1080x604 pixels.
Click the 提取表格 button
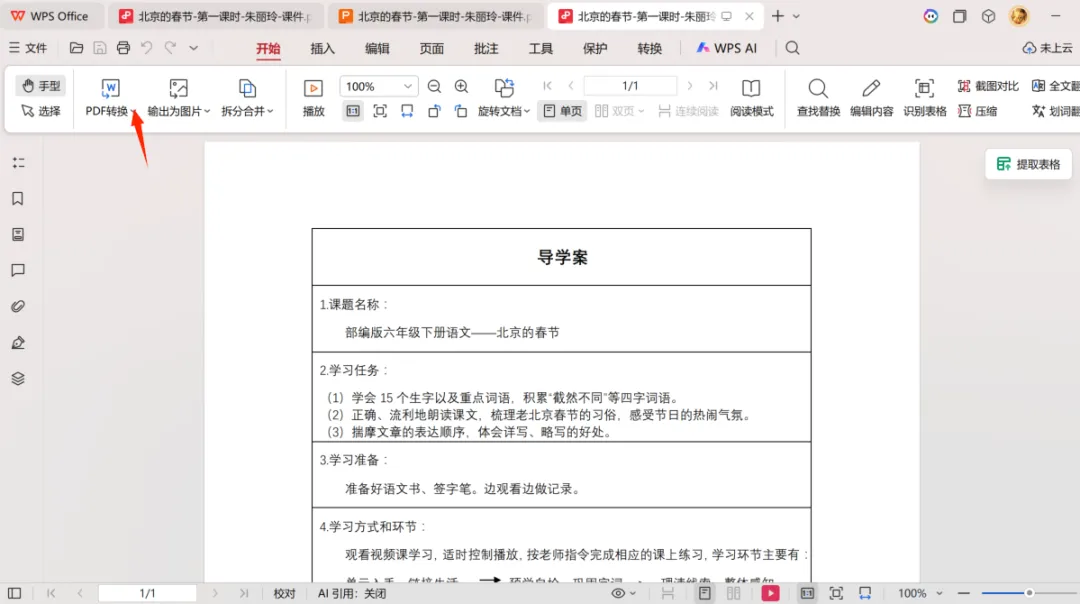1028,165
